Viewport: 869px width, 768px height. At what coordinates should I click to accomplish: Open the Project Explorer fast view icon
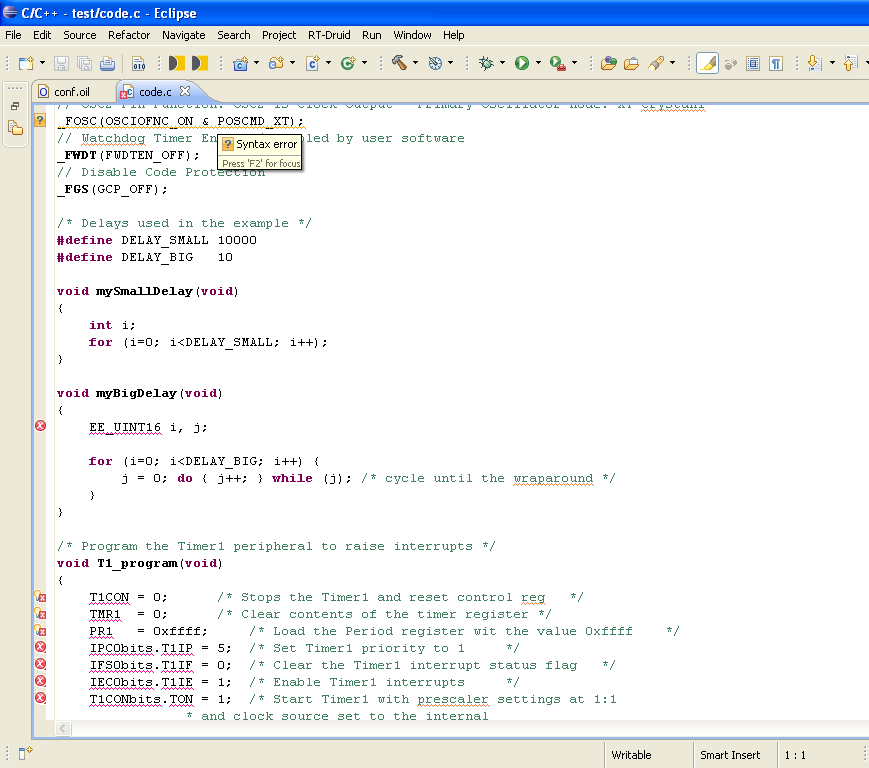[16, 128]
